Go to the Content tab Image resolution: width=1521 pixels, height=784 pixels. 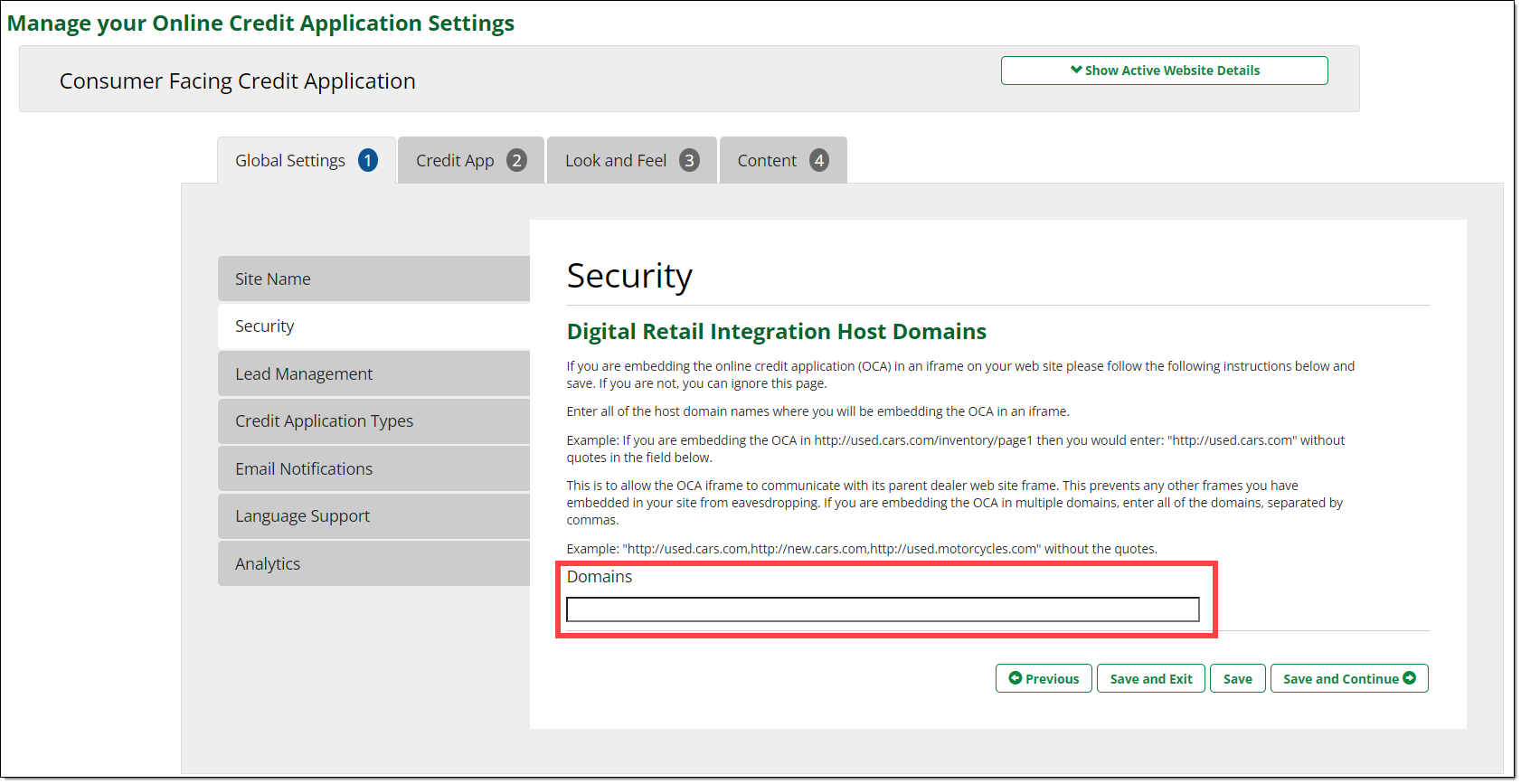coord(767,161)
